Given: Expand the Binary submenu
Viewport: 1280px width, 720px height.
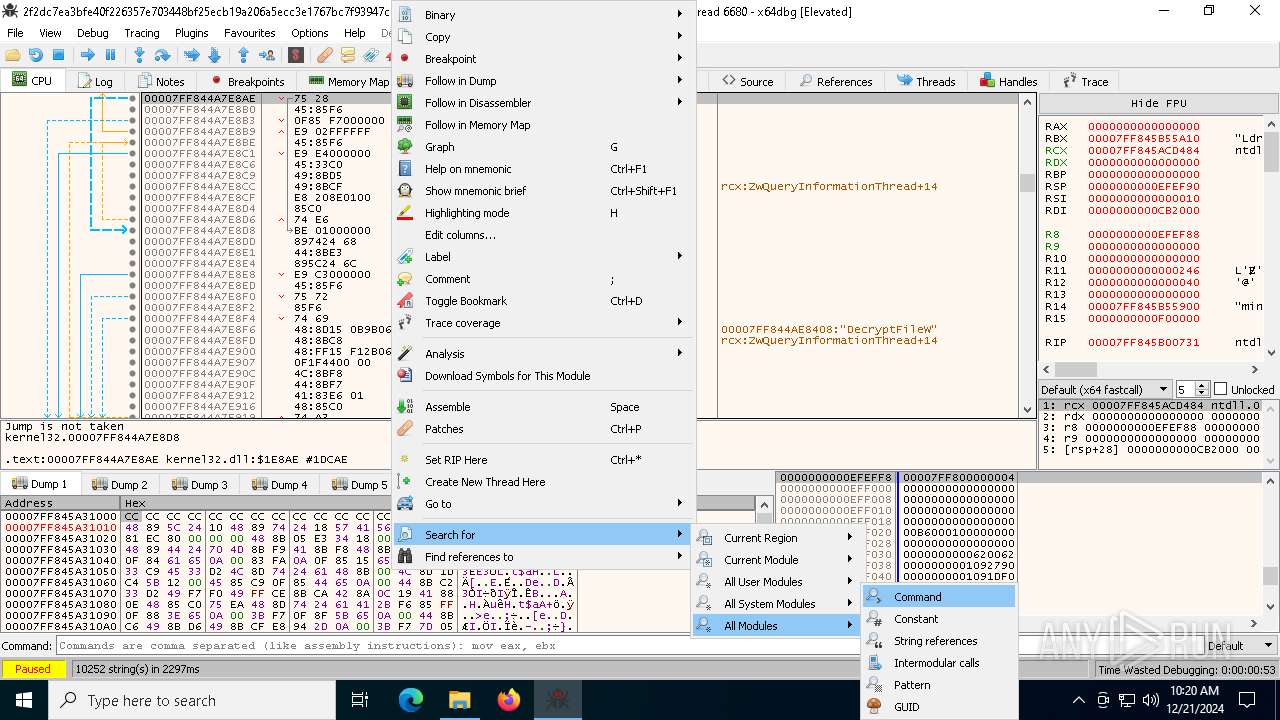Looking at the screenshot, I should coord(544,15).
